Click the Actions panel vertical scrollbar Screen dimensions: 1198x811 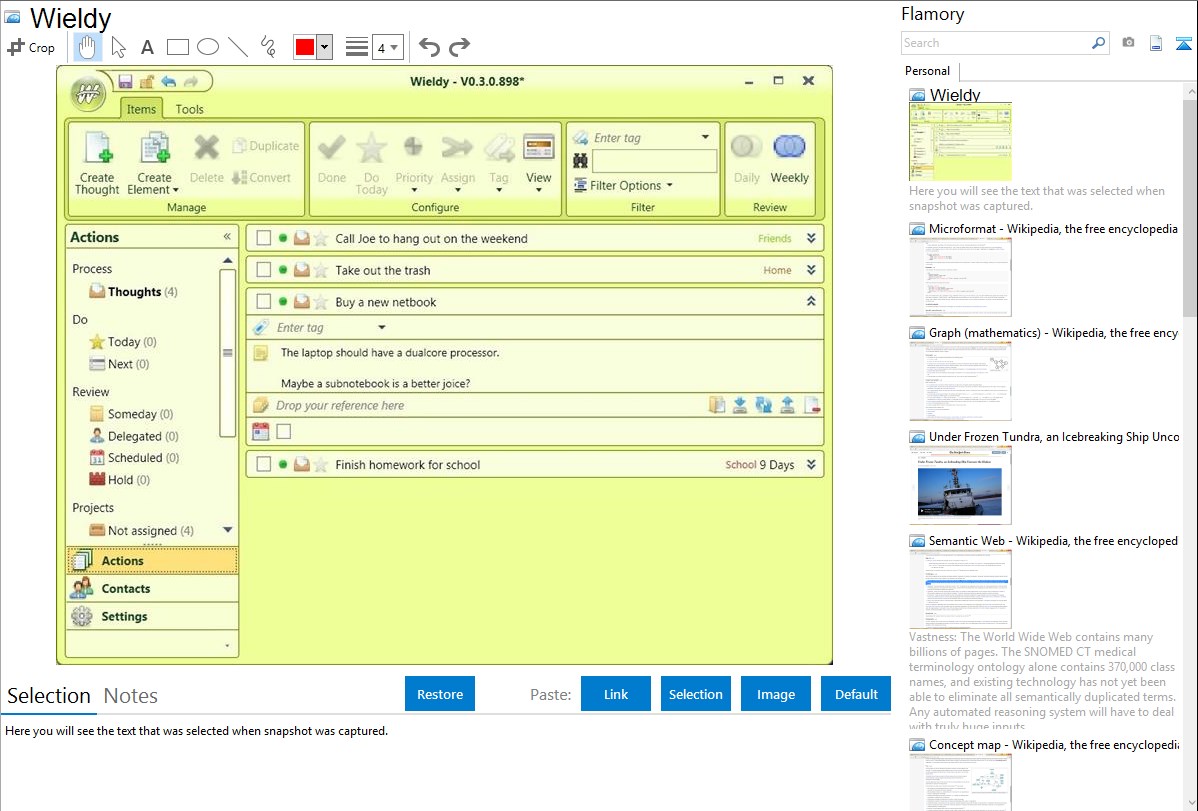(x=227, y=353)
